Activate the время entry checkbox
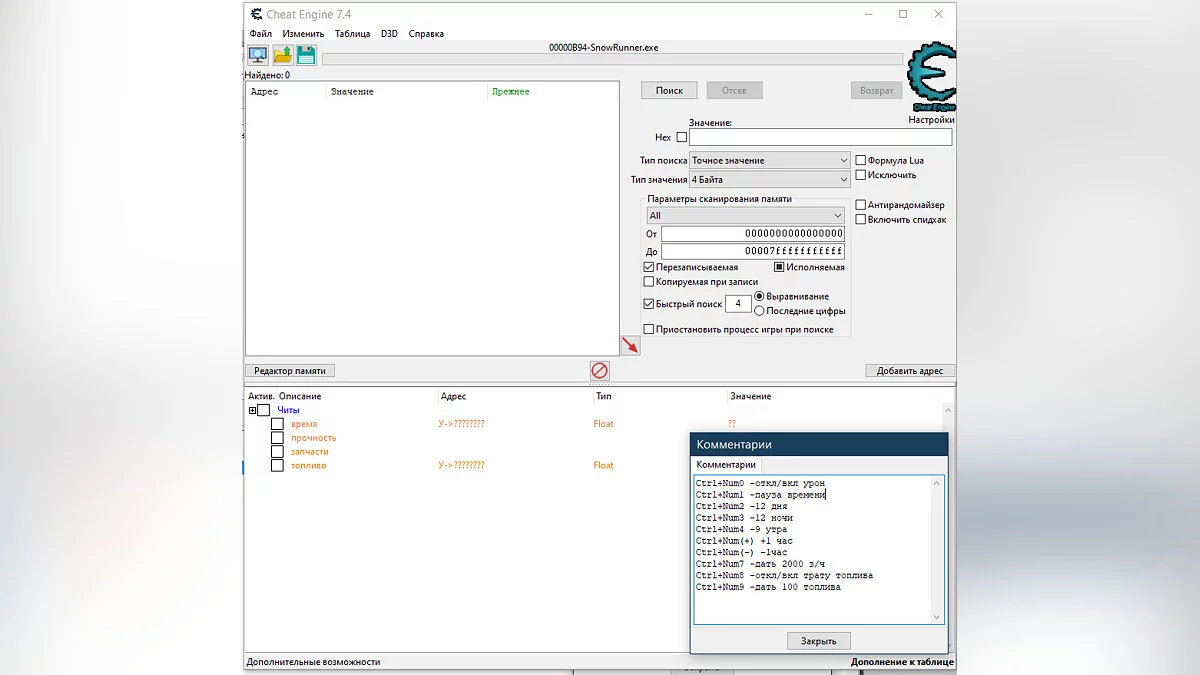The width and height of the screenshot is (1200, 675). coord(277,424)
